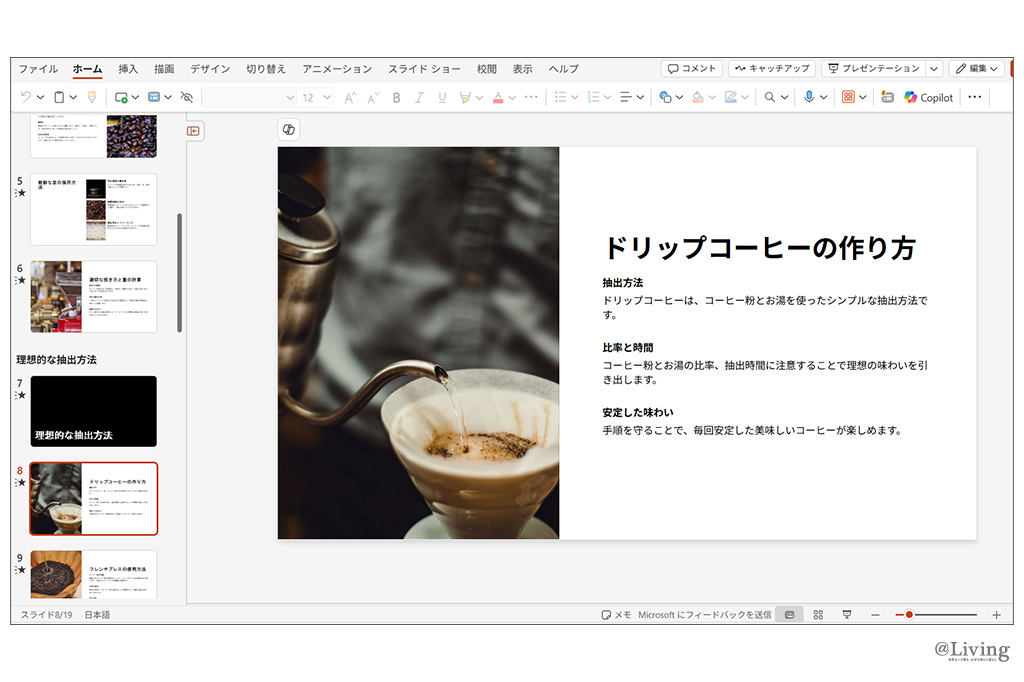
Task: Click the zoom slider in the status bar
Action: click(909, 615)
